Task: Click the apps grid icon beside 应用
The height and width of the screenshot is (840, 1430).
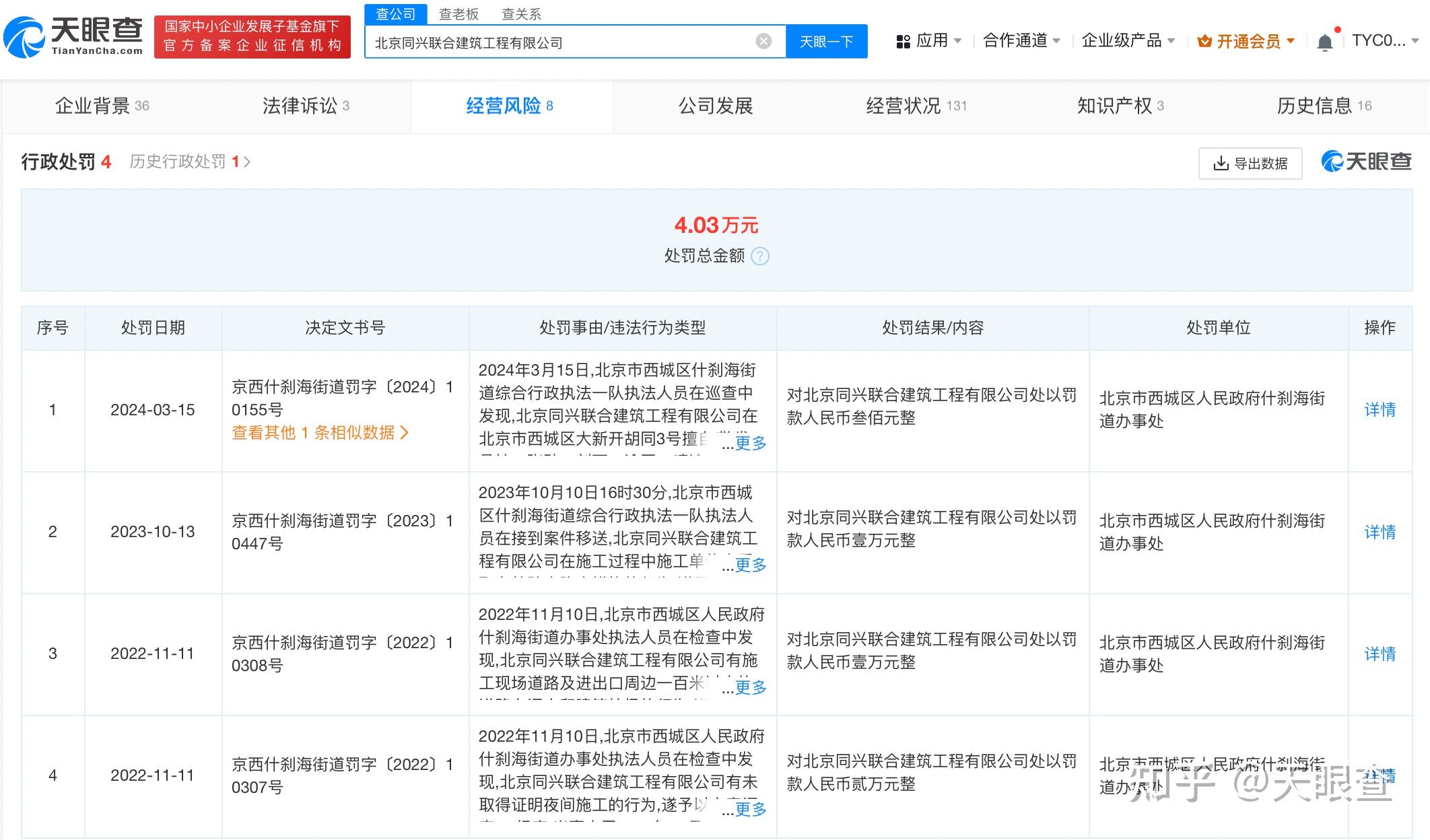Action: coord(903,42)
